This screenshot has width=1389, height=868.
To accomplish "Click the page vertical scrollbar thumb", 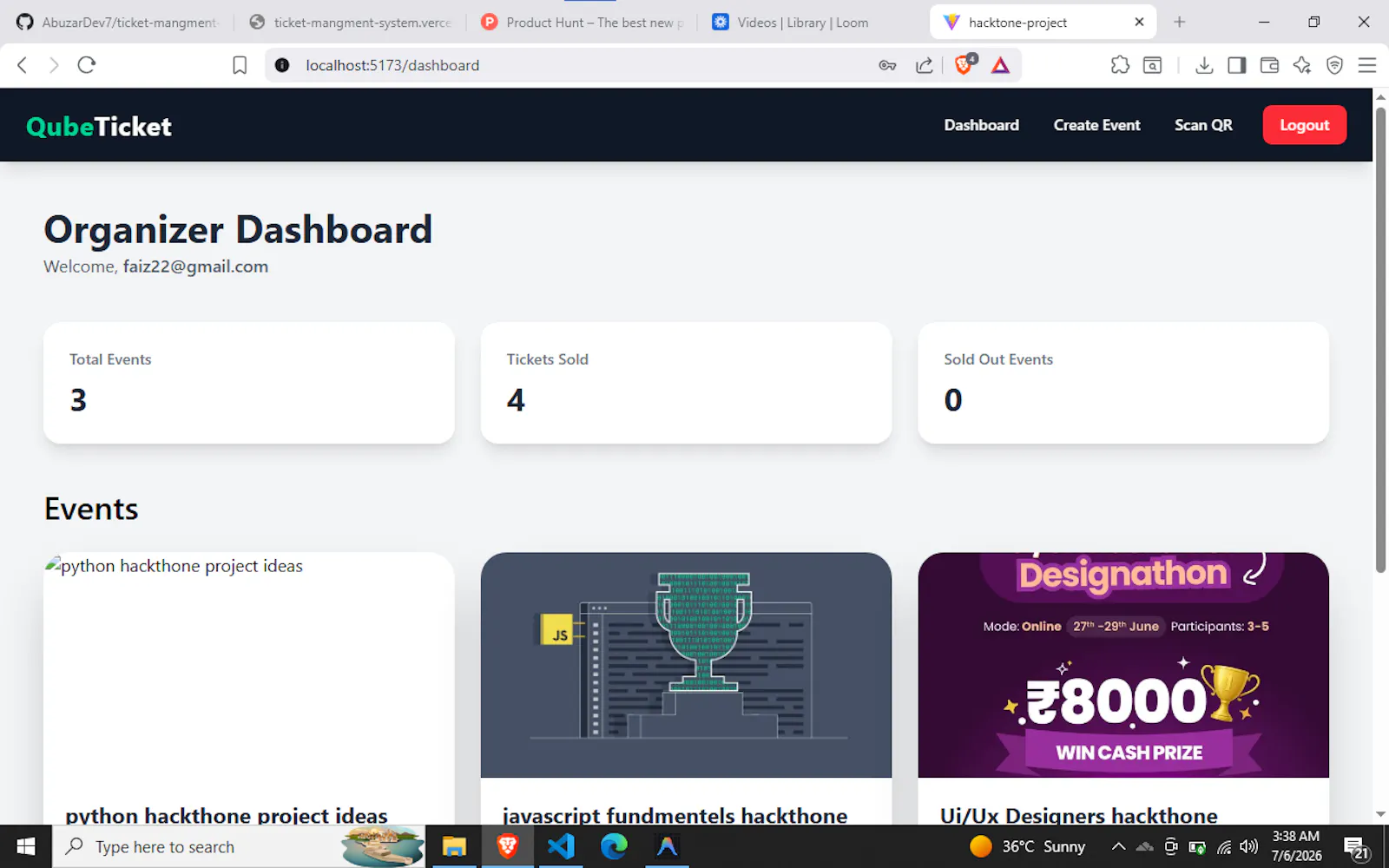I will pyautogui.click(x=1380, y=339).
